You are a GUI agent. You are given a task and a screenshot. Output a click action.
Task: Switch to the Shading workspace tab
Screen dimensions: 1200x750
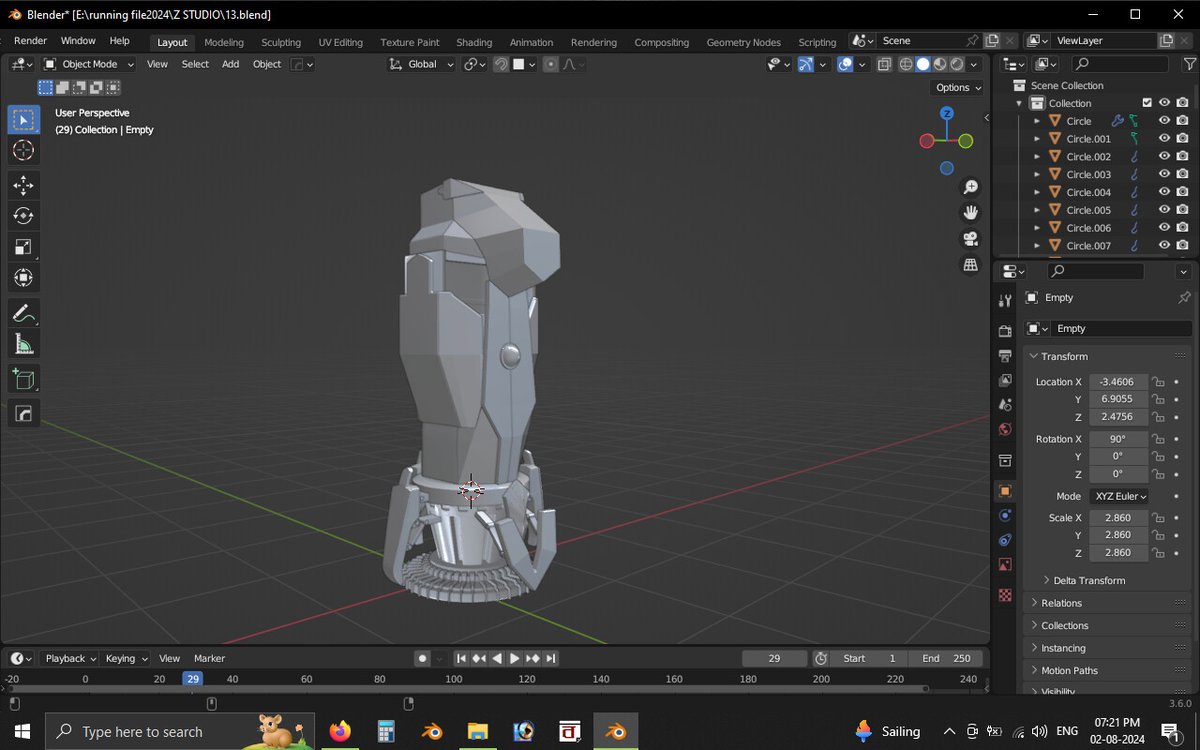(x=474, y=42)
